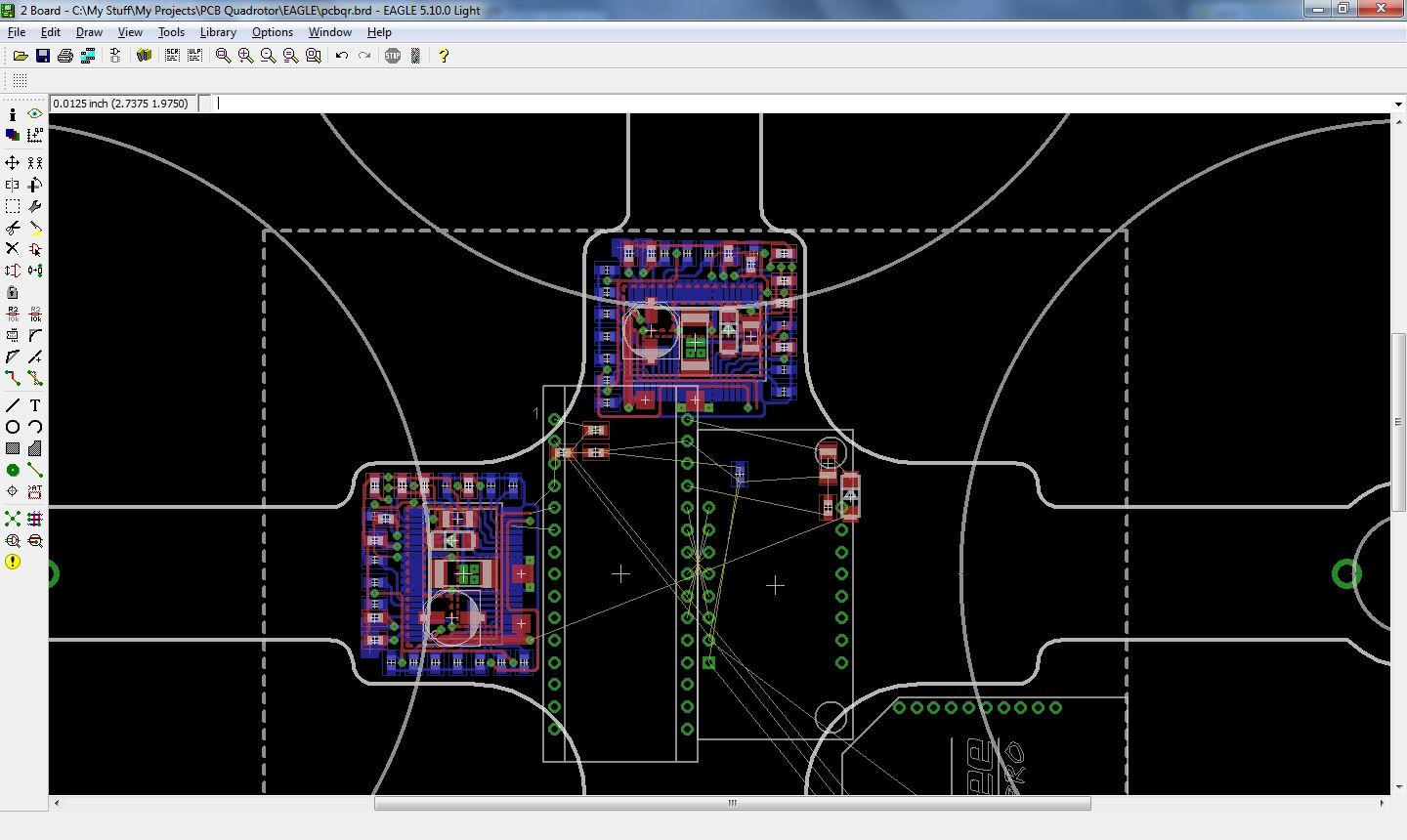The width and height of the screenshot is (1407, 840).
Task: Open Help via the question mark
Action: 445,56
